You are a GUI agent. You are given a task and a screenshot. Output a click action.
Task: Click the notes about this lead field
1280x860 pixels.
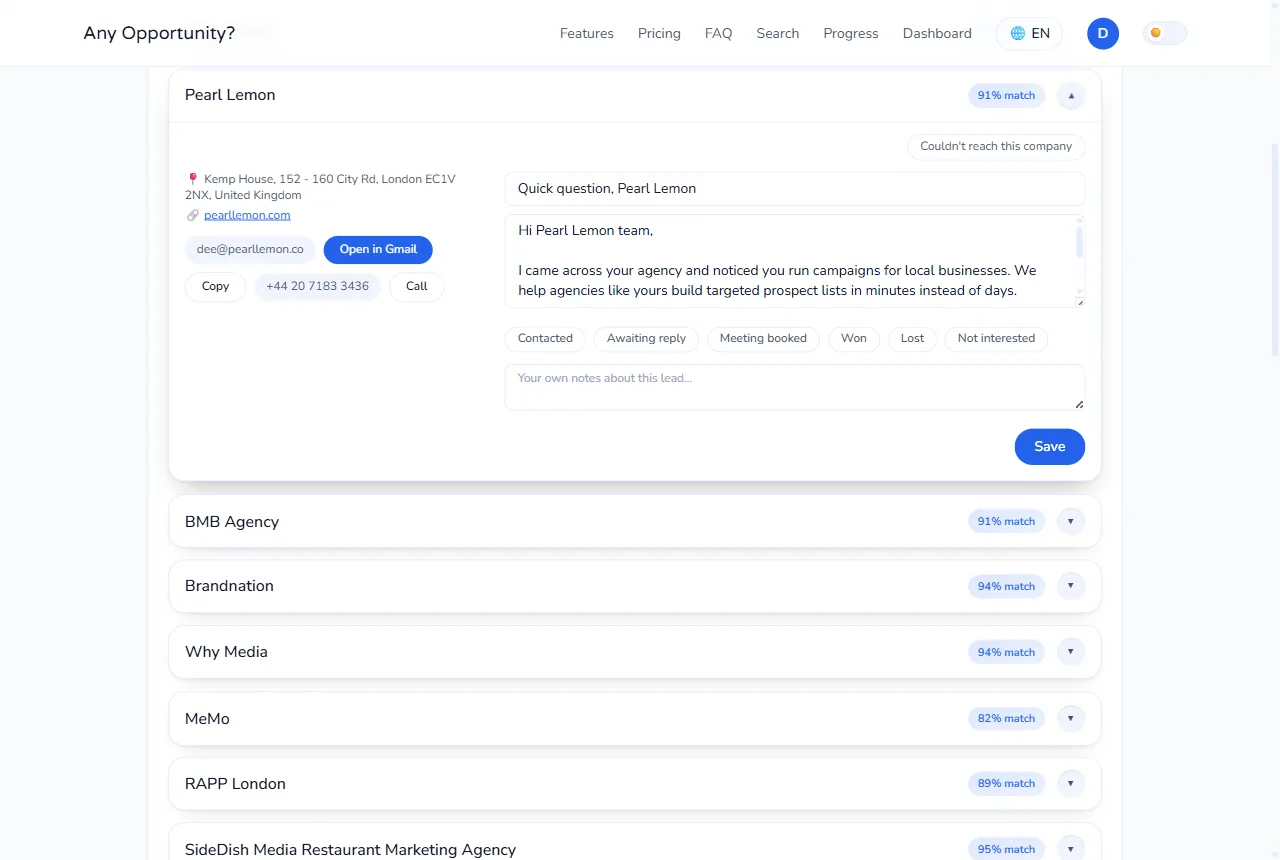pyautogui.click(x=795, y=387)
